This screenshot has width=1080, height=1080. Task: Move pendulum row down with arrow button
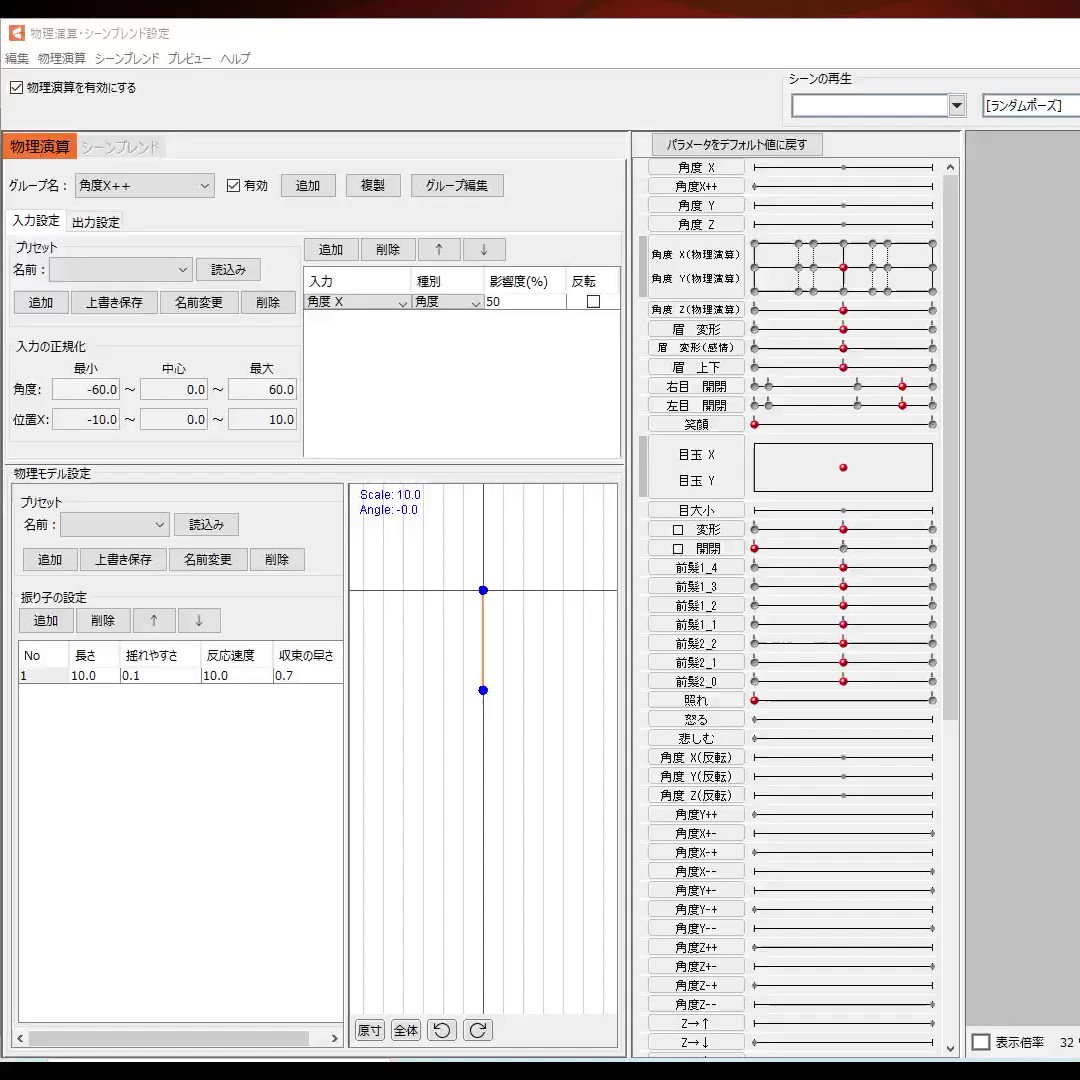(199, 621)
